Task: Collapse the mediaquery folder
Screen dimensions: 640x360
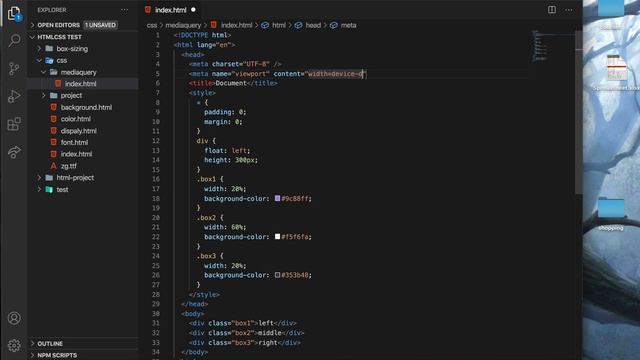Action: (x=83, y=72)
